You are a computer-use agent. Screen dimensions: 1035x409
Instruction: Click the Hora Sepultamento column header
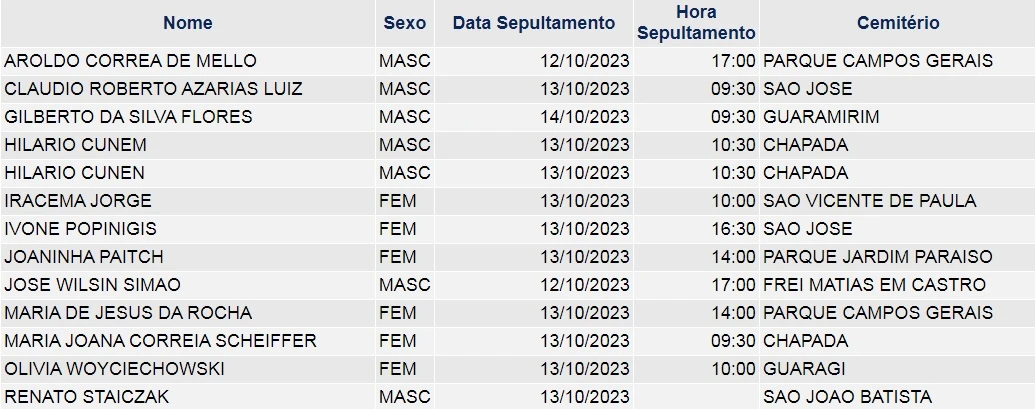point(696,23)
